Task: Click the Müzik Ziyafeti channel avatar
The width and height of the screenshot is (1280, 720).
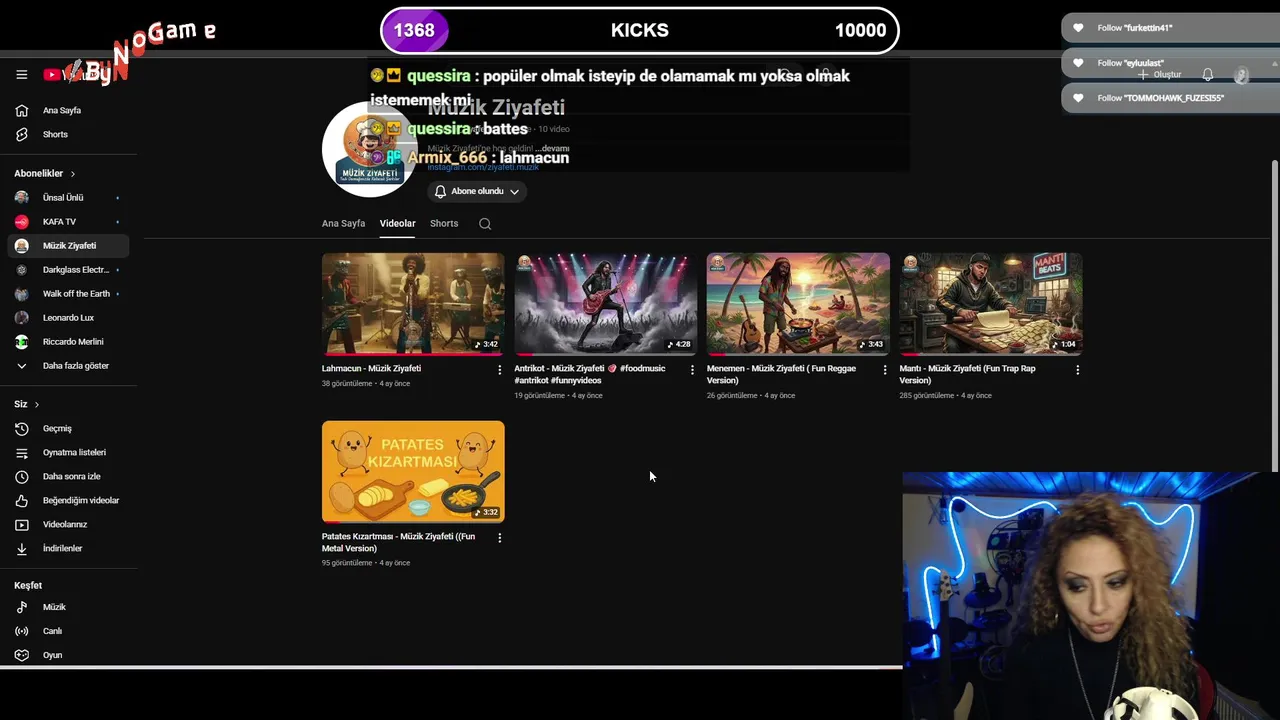Action: 369,150
